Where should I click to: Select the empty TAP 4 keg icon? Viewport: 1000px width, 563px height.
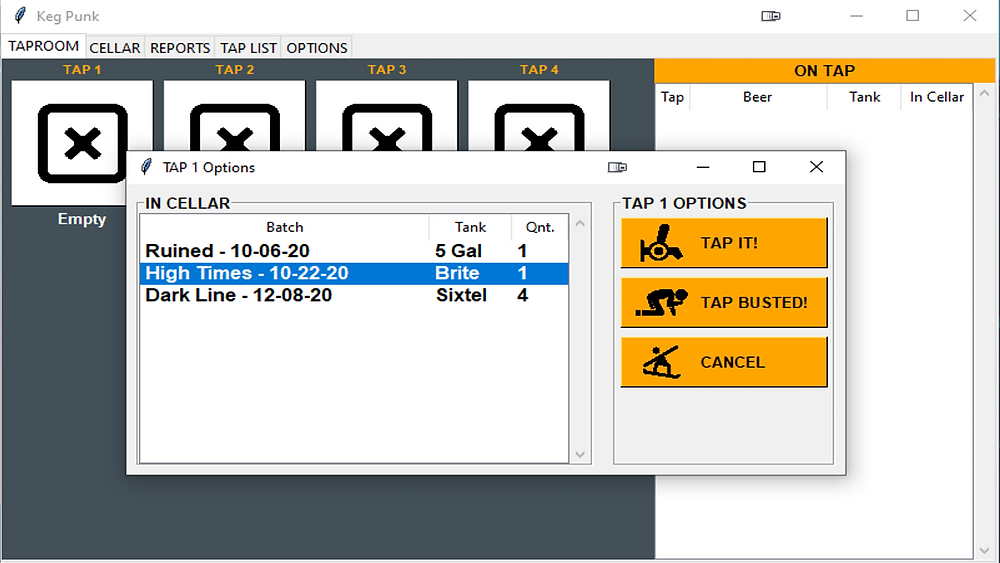[539, 115]
